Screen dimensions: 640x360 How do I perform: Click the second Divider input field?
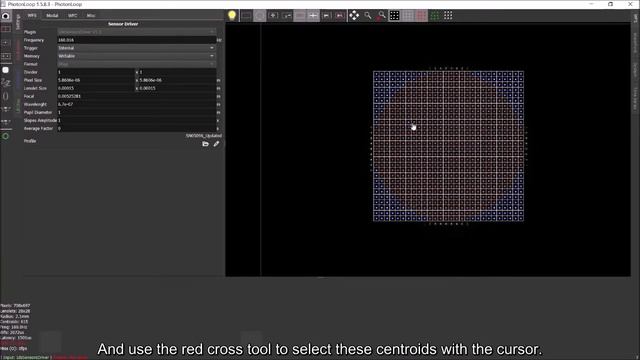(177, 72)
